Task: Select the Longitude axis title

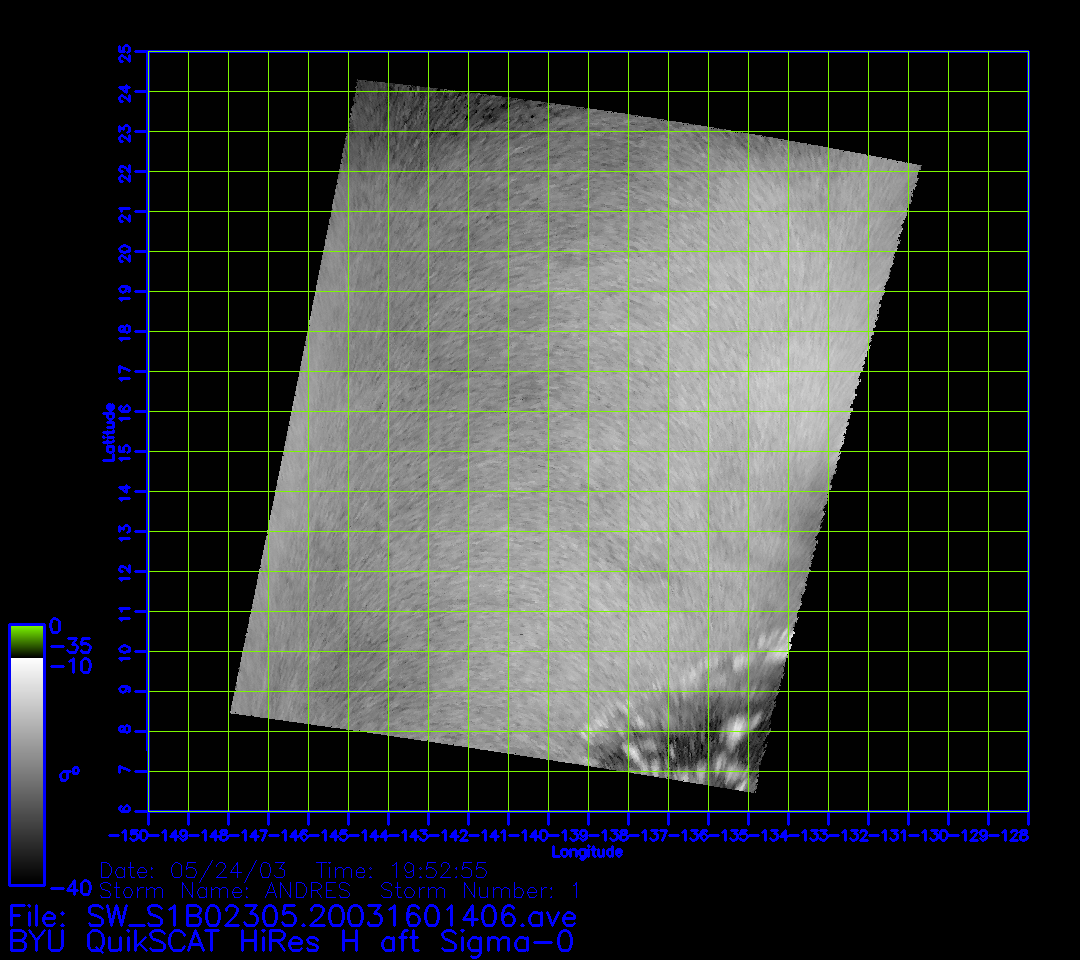Action: pos(587,852)
